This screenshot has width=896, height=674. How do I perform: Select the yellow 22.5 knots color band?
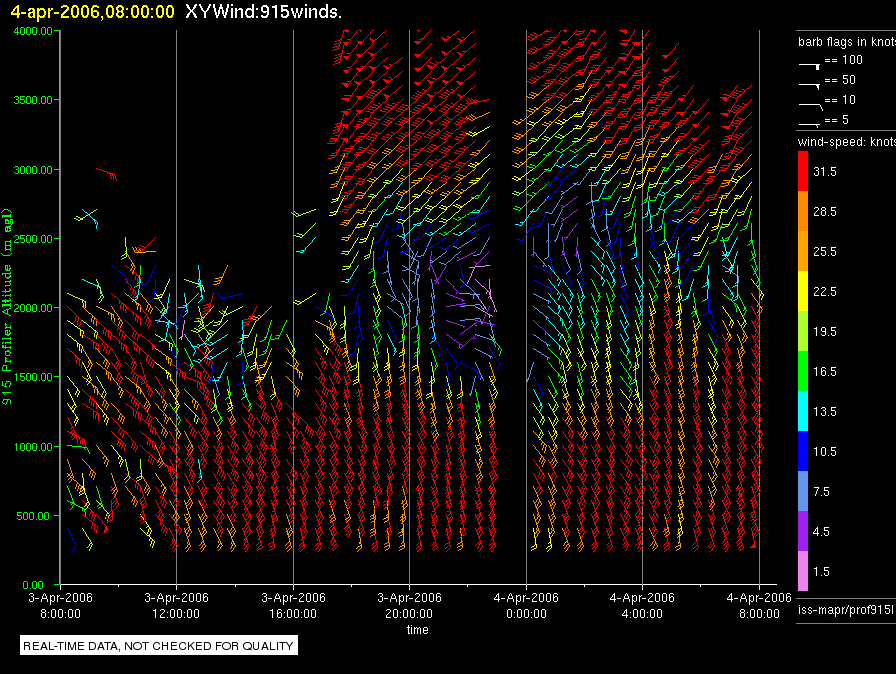pyautogui.click(x=803, y=291)
